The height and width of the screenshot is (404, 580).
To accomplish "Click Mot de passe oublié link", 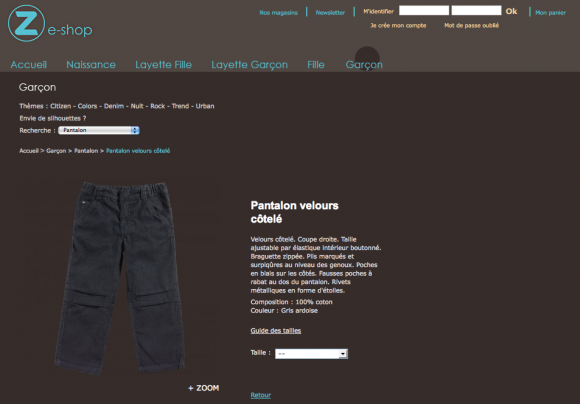I will pos(472,26).
